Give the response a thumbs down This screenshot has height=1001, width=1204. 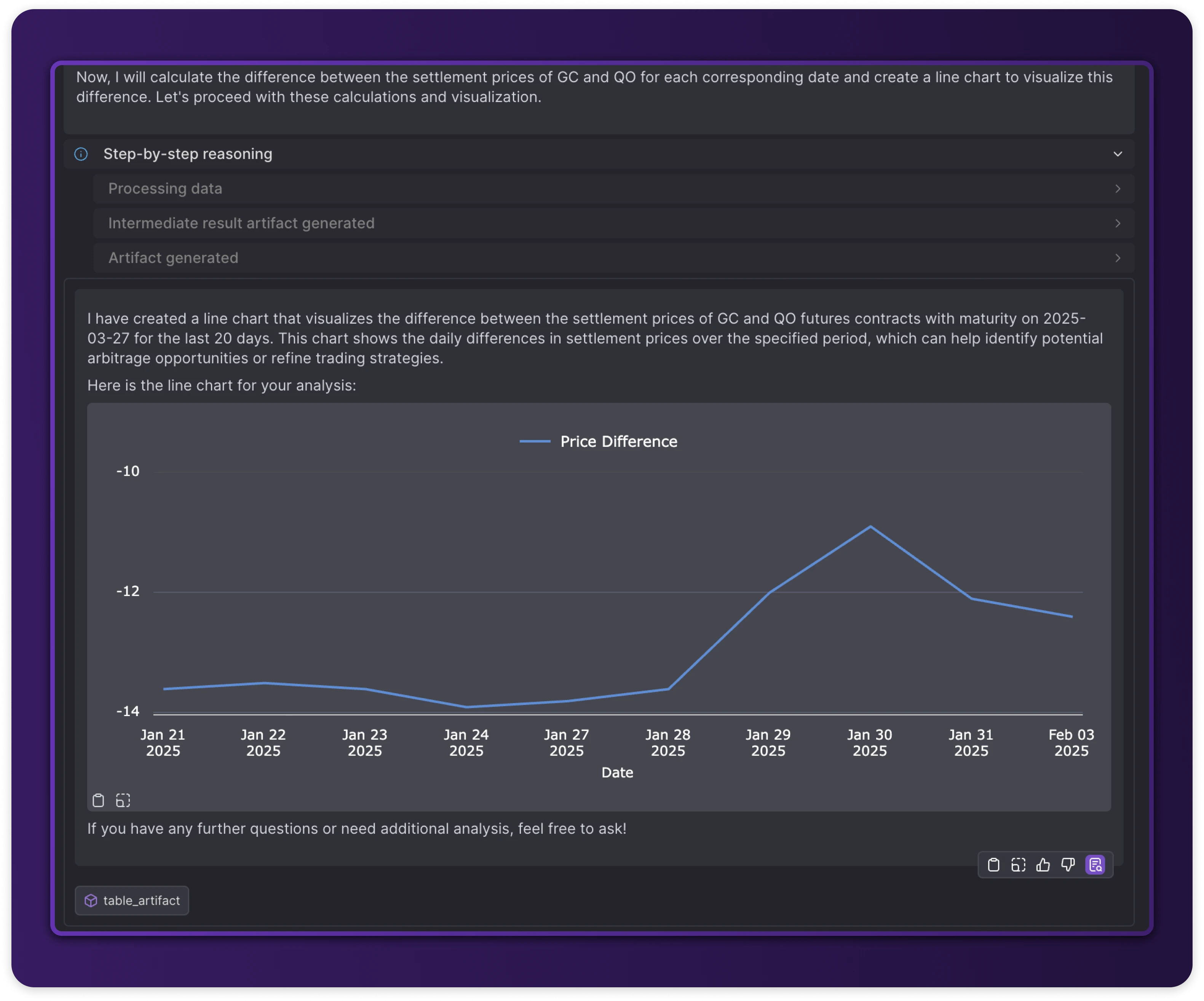1068,865
